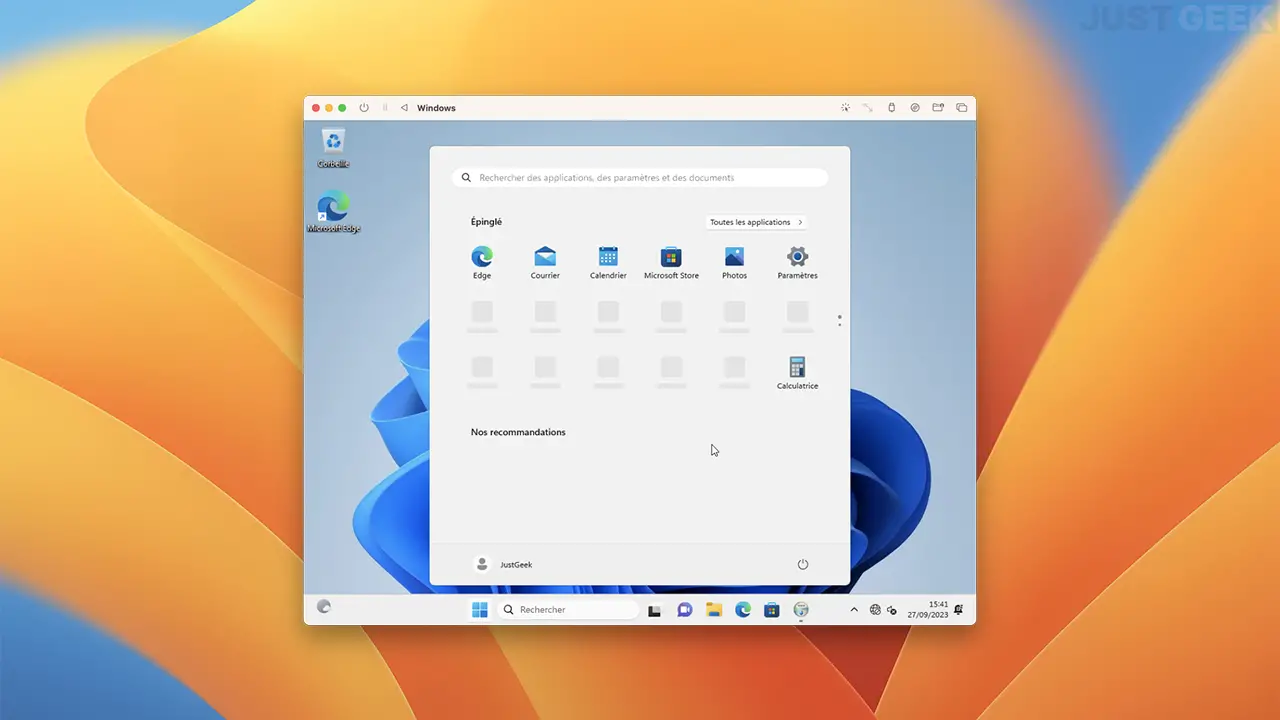This screenshot has width=1280, height=720.
Task: Click the left-pointing triangle in VM toolbar
Action: [404, 108]
